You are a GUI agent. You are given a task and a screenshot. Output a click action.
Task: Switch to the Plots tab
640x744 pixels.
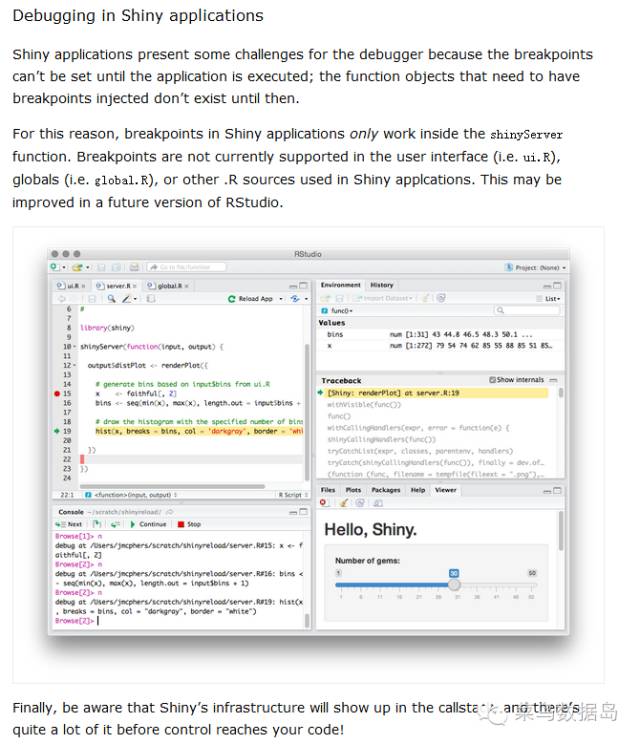tap(353, 490)
